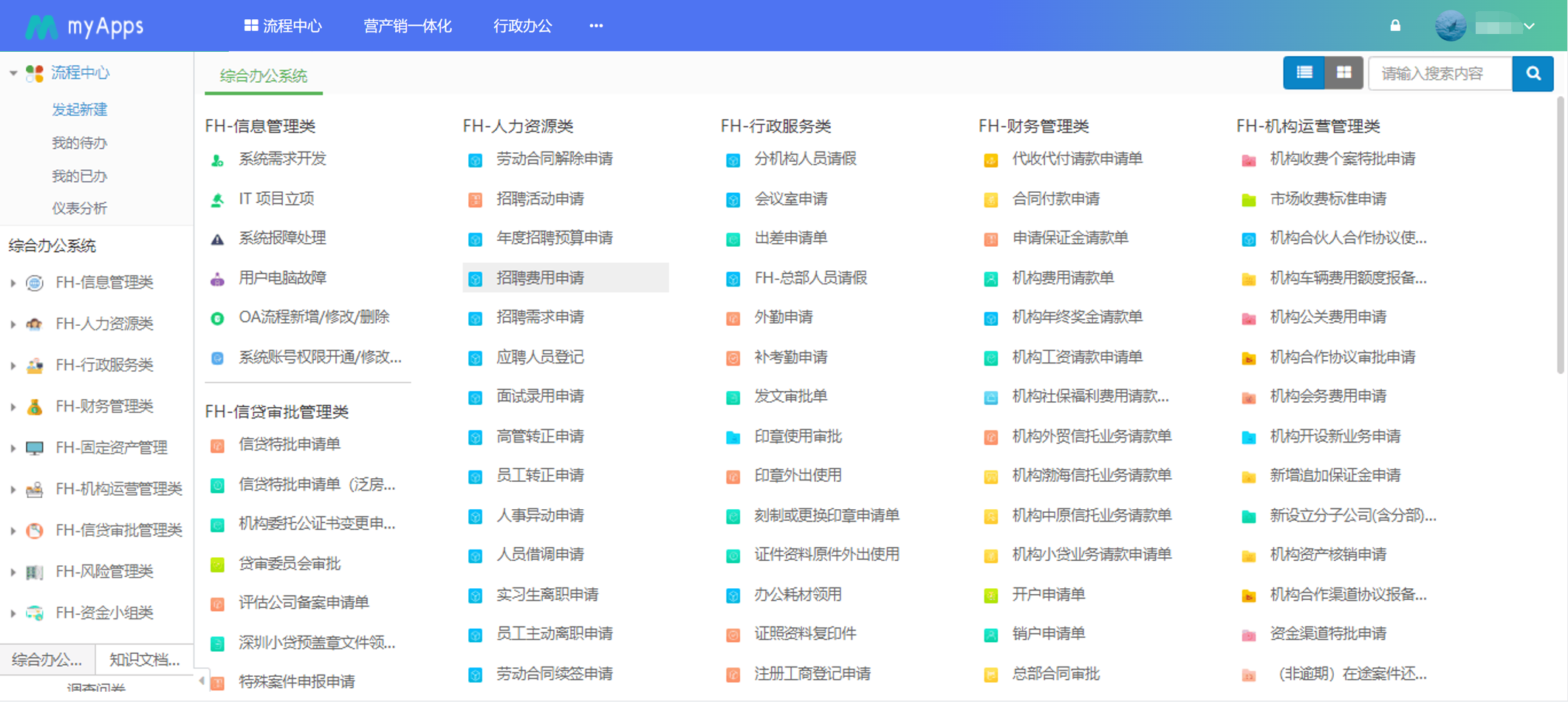The height and width of the screenshot is (702, 1568).
Task: Click the 发起新建 link
Action: [79, 109]
